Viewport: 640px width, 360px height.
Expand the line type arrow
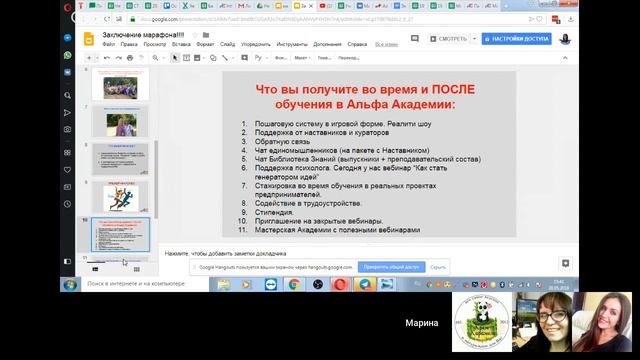[x=233, y=58]
